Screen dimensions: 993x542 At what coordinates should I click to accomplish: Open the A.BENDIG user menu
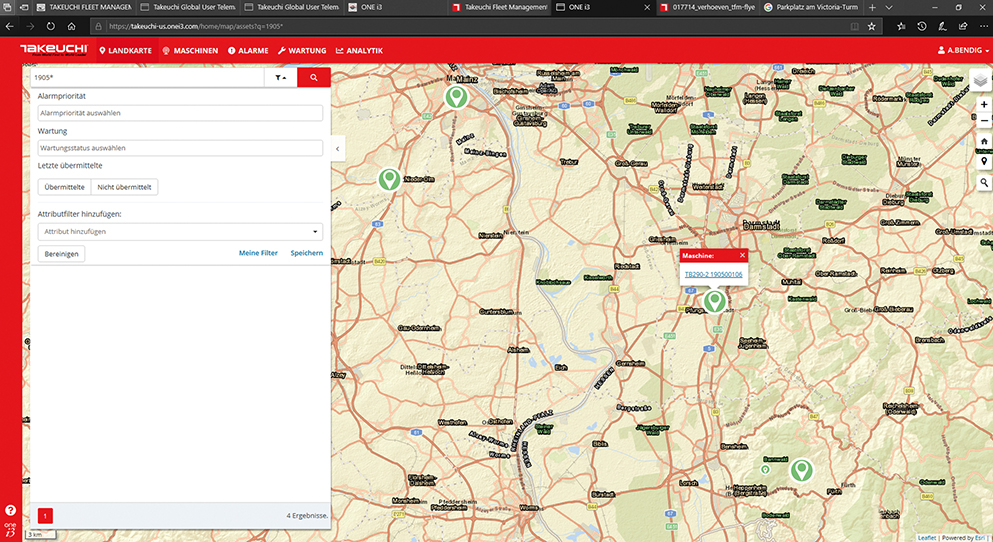pyautogui.click(x=962, y=50)
